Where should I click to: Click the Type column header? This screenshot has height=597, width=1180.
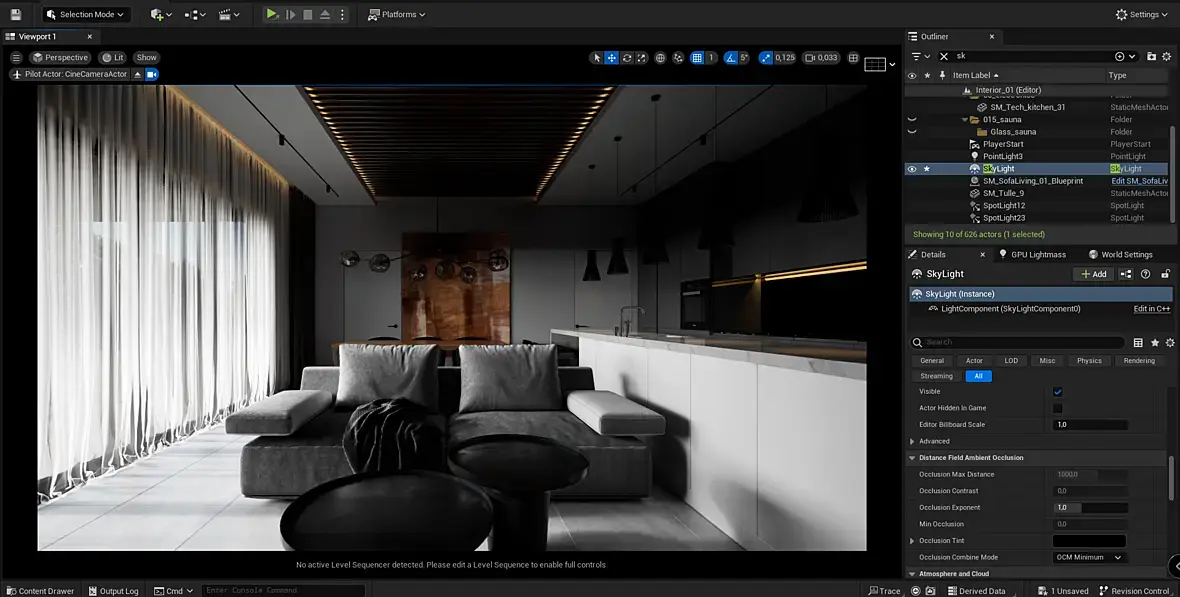point(1118,75)
